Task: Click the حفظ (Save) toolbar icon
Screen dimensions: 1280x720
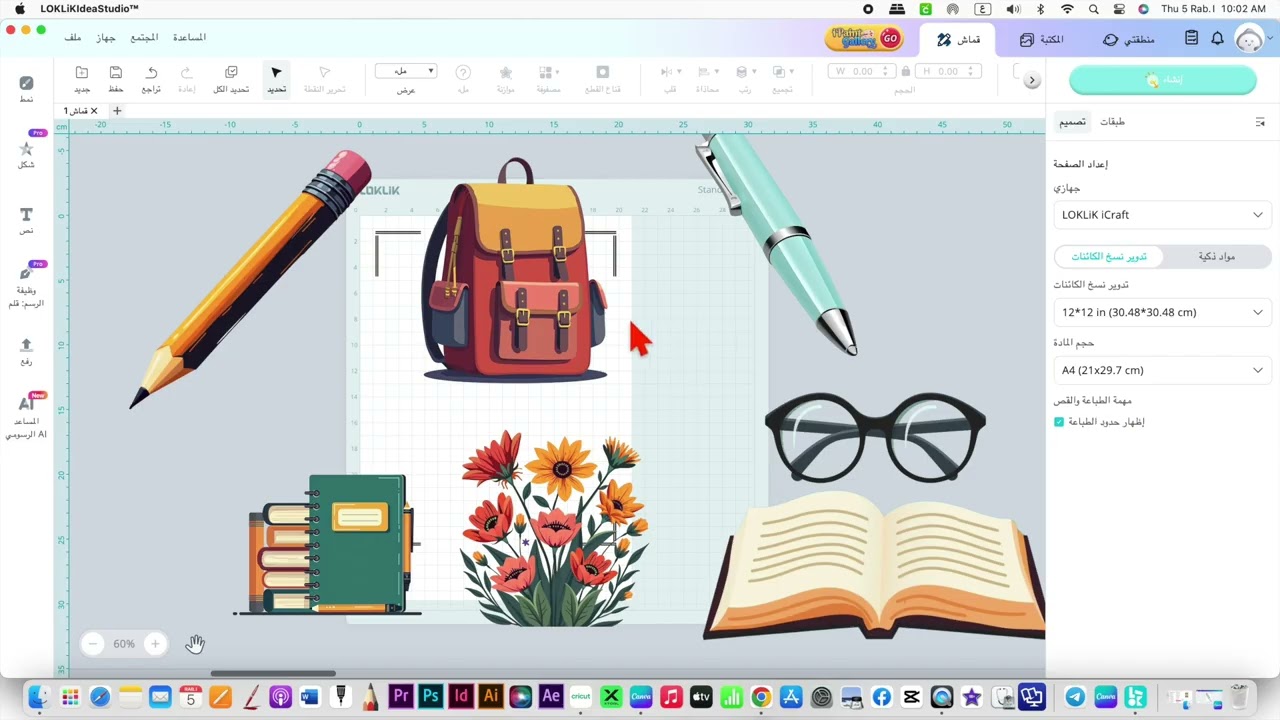Action: tap(116, 73)
